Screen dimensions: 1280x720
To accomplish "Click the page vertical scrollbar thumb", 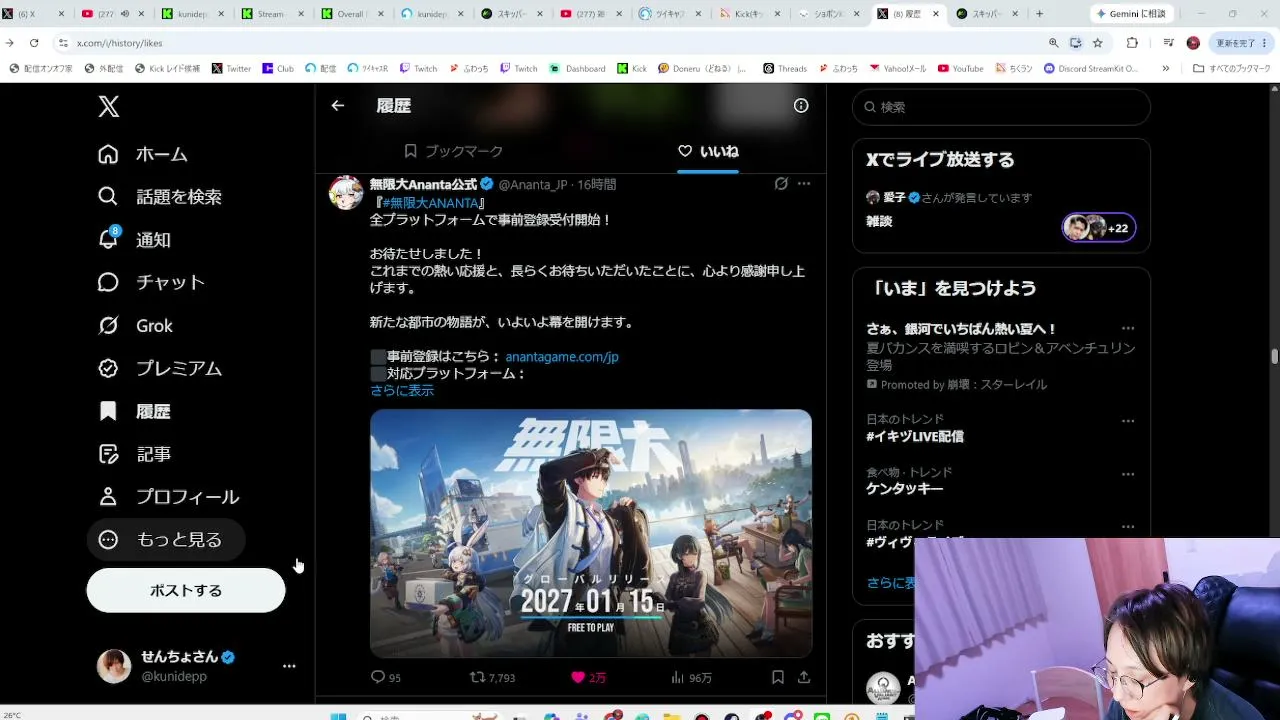I will pos(1274,356).
